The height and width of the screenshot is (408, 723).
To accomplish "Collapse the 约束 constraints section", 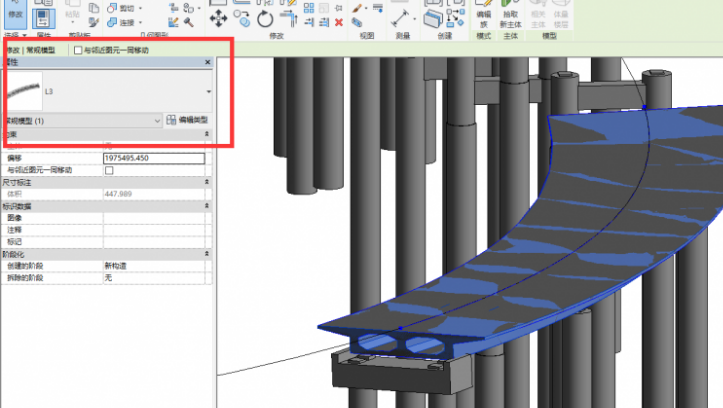I will pos(207,134).
